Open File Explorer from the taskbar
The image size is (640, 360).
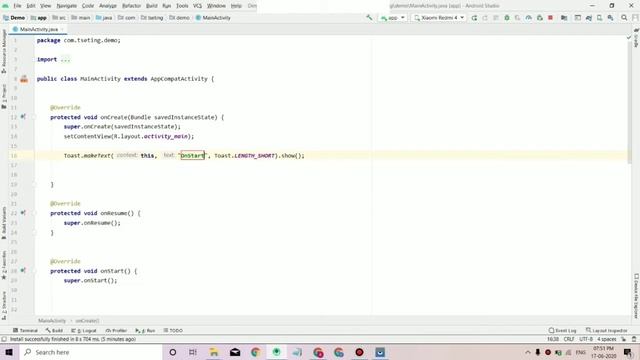(214, 352)
